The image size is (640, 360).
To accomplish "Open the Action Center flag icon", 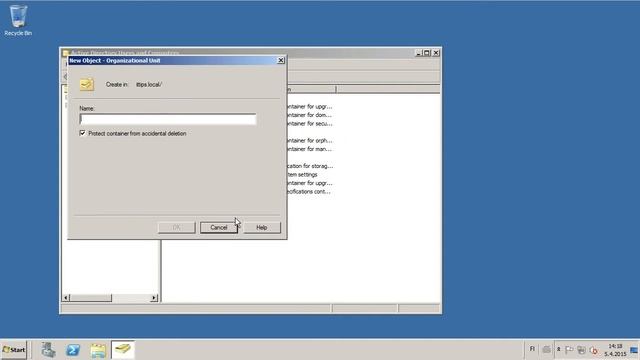I will click(569, 350).
